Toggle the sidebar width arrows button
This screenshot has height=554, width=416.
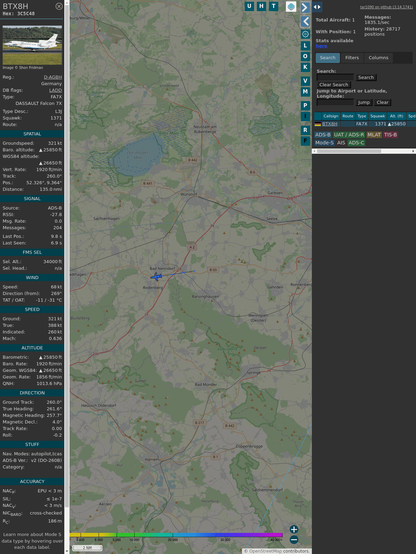tap(317, 7)
